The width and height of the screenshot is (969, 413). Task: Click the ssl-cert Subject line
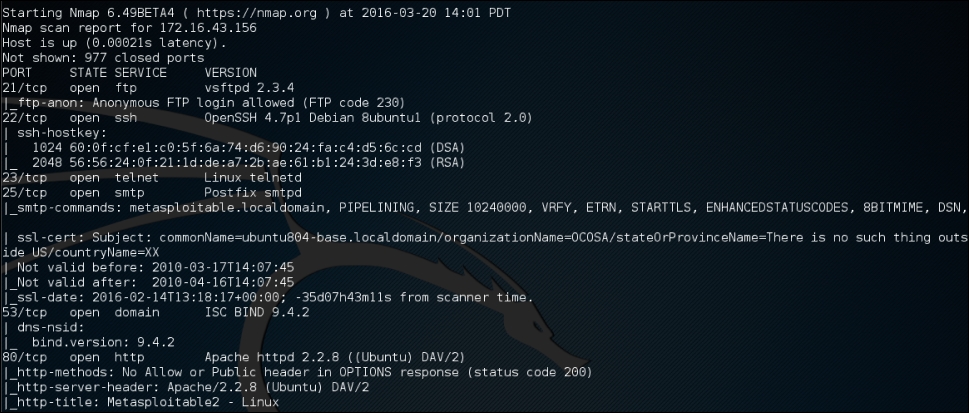tap(480, 237)
